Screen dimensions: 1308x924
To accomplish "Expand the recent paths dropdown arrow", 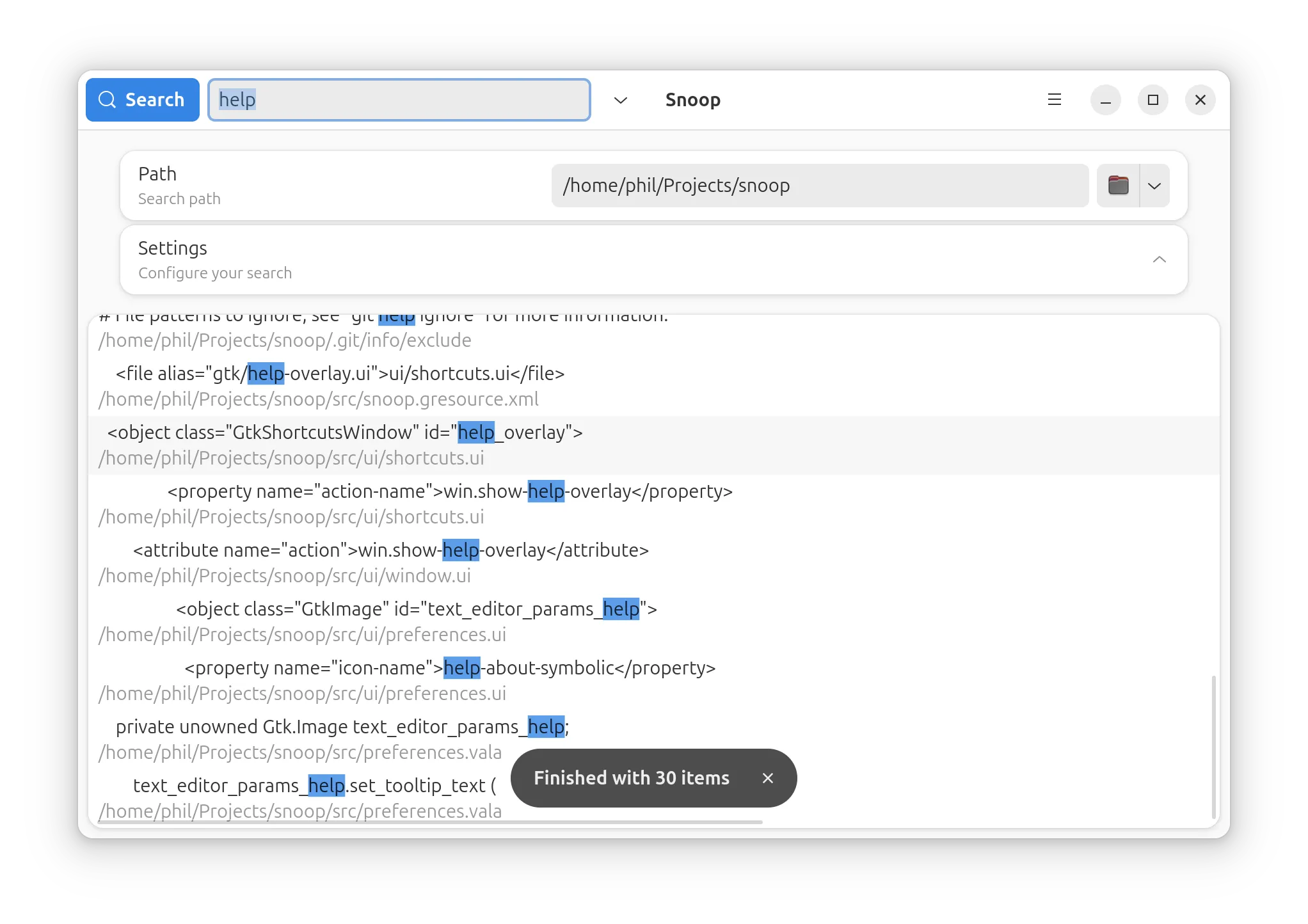I will pos(1154,186).
